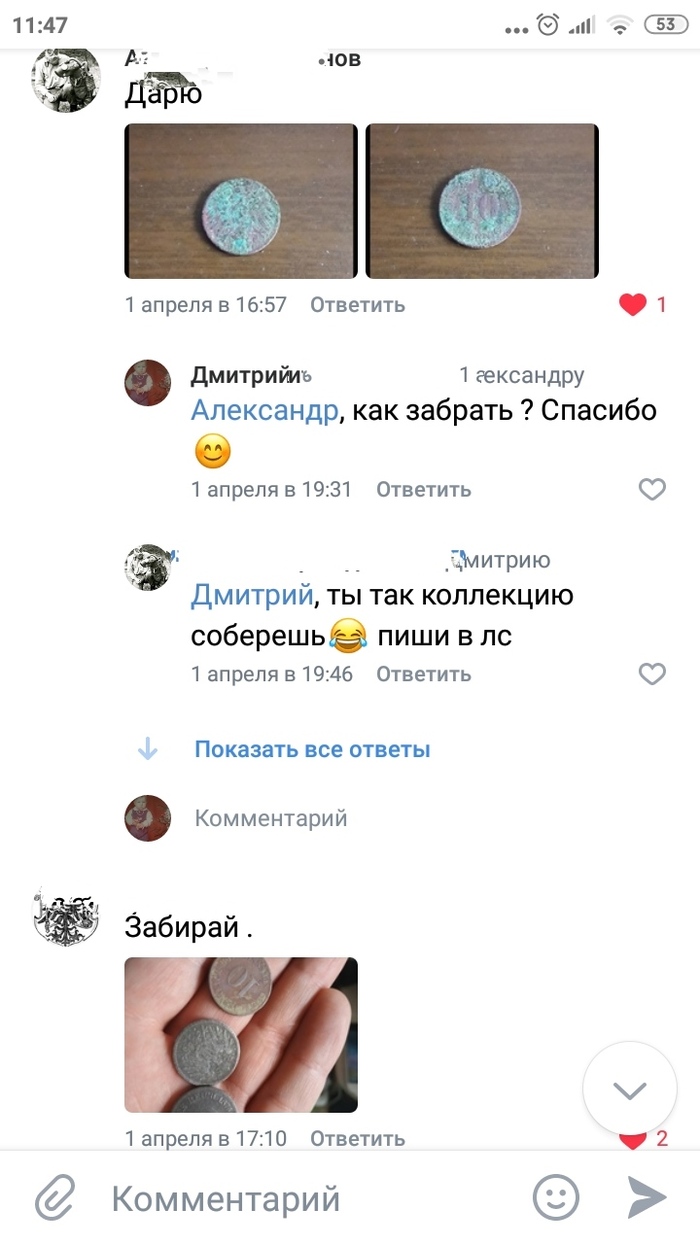Expand the thread with 'Показать все ответы'
Screen dimensions: 700x1244
[x=312, y=749]
